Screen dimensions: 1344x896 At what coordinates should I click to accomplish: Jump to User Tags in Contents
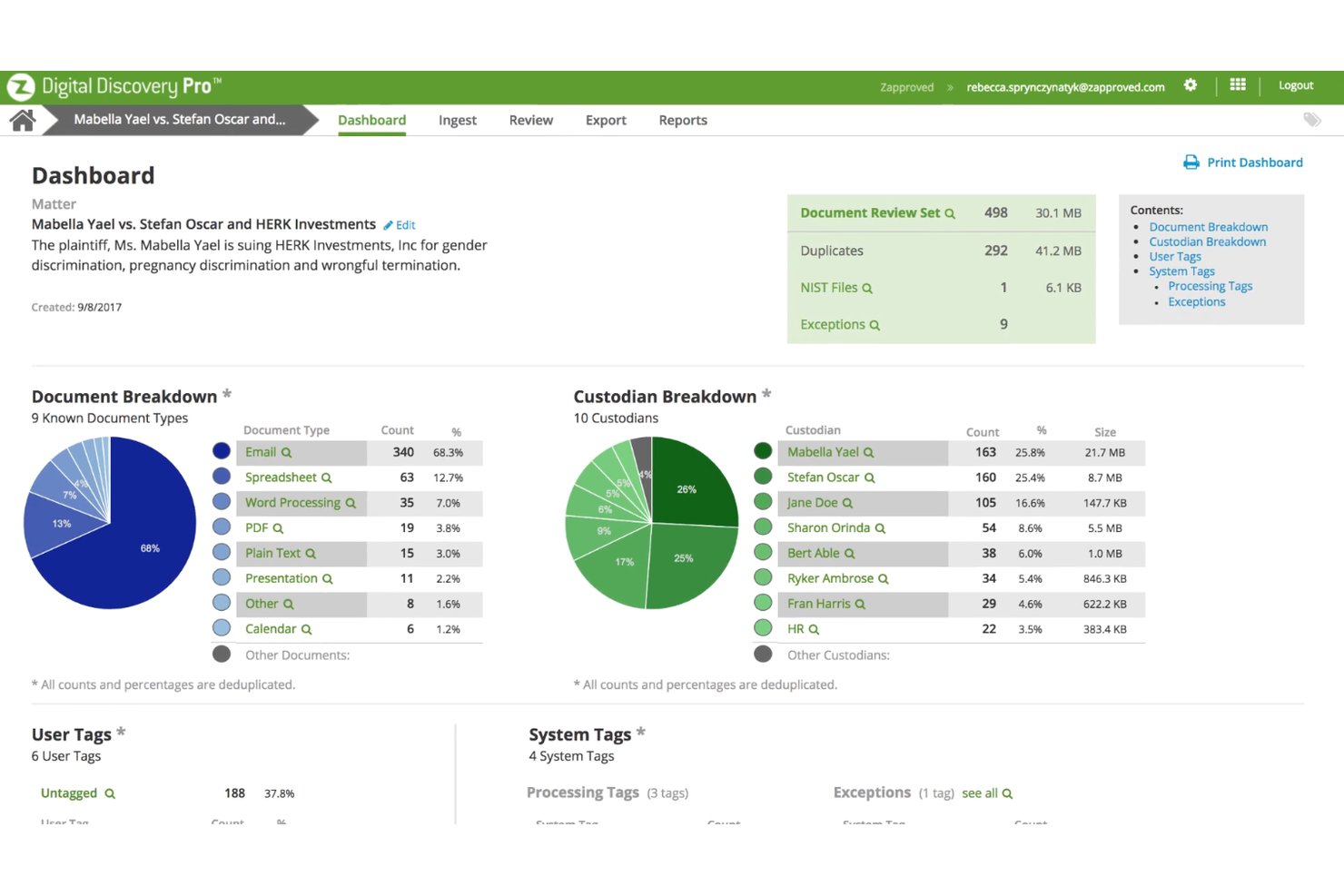click(x=1175, y=257)
